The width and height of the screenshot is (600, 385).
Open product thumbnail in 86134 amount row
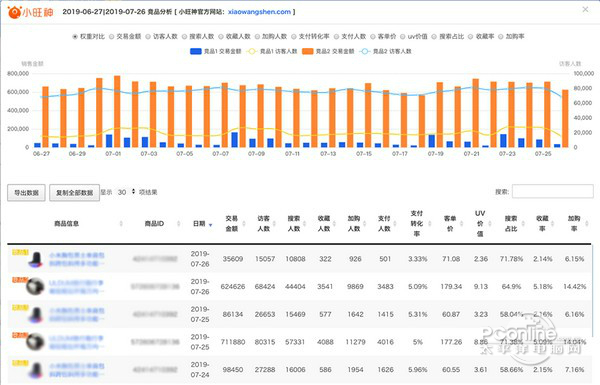36,315
